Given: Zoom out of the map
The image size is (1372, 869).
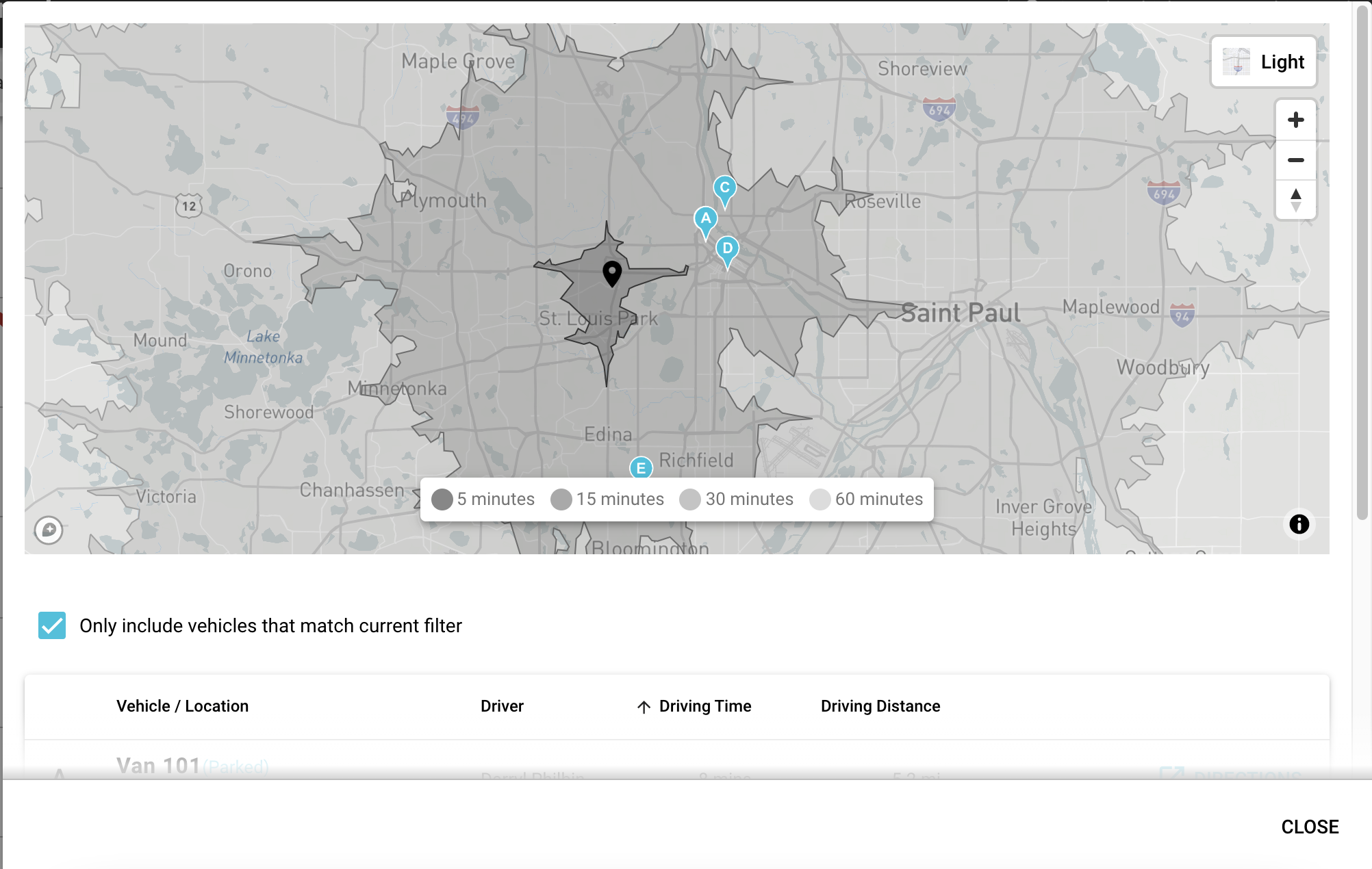Looking at the screenshot, I should click(1295, 160).
